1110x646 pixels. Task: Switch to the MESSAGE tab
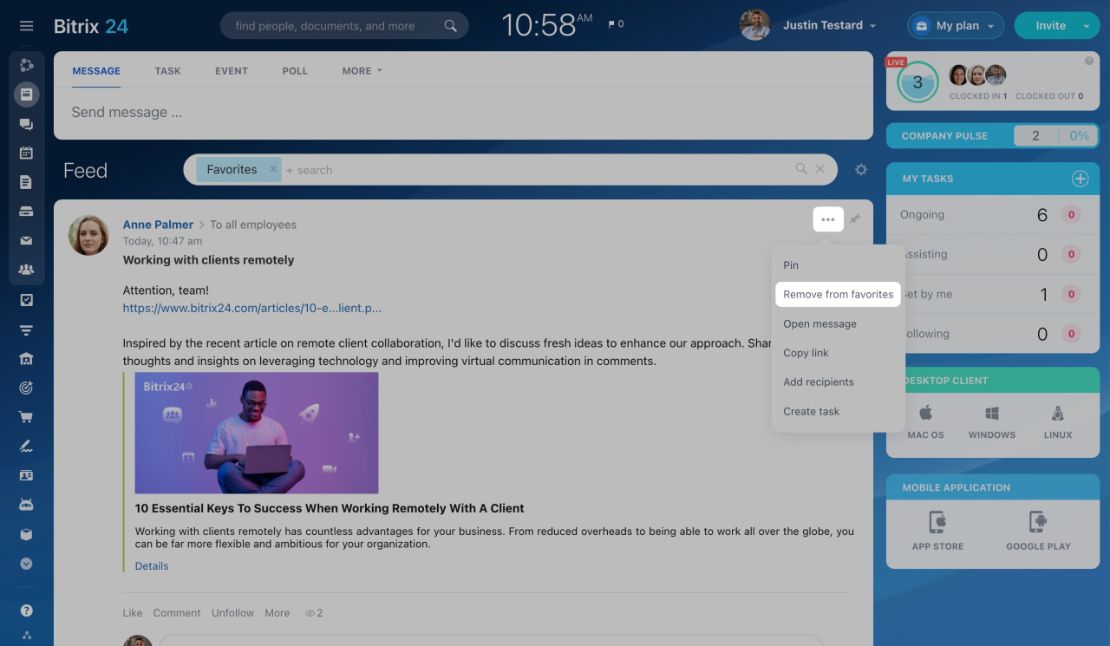96,71
